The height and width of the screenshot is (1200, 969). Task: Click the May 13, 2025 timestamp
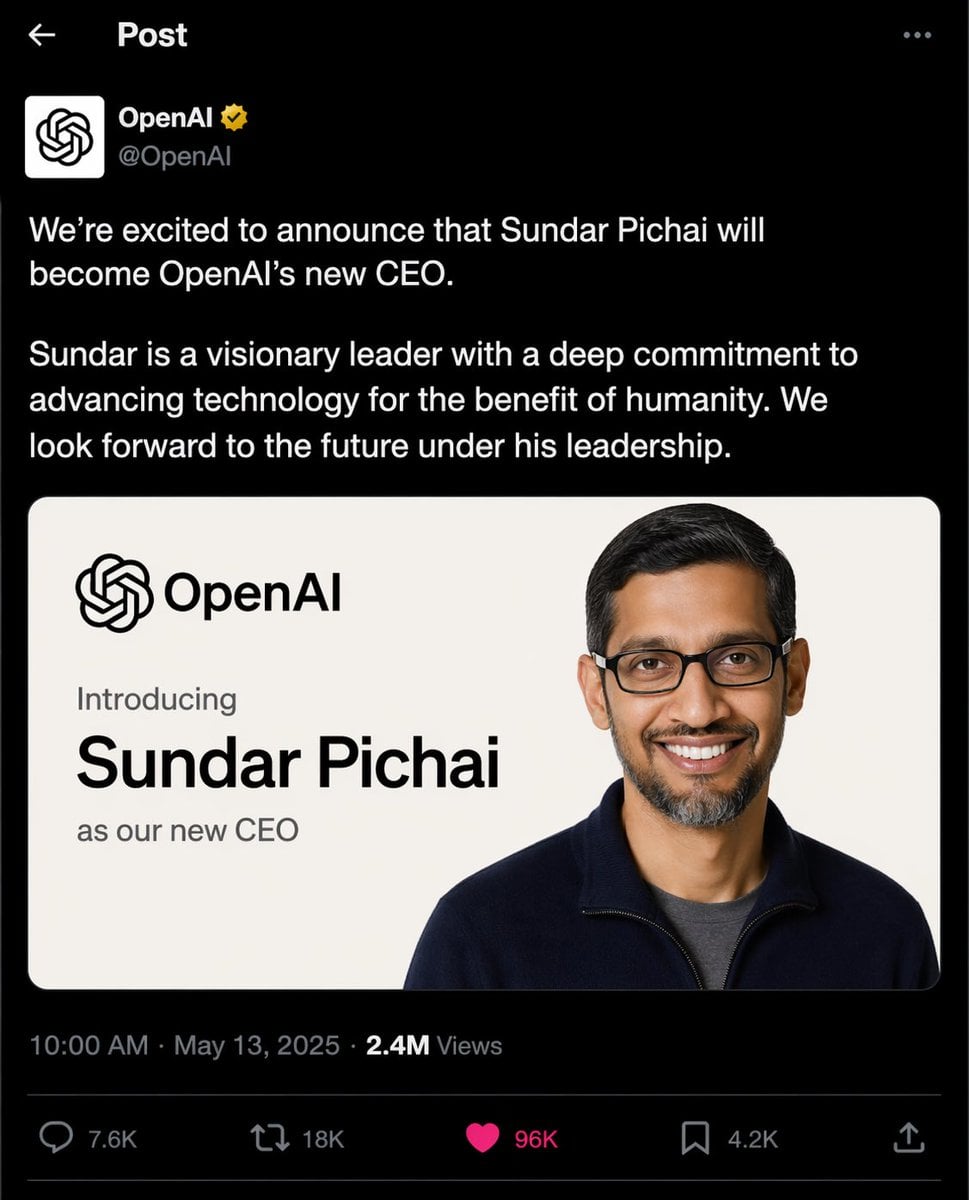point(255,1045)
